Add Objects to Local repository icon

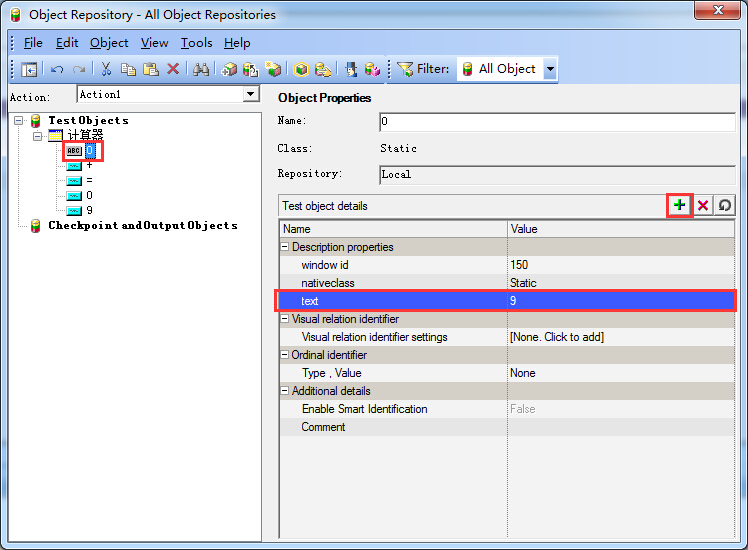coord(229,70)
